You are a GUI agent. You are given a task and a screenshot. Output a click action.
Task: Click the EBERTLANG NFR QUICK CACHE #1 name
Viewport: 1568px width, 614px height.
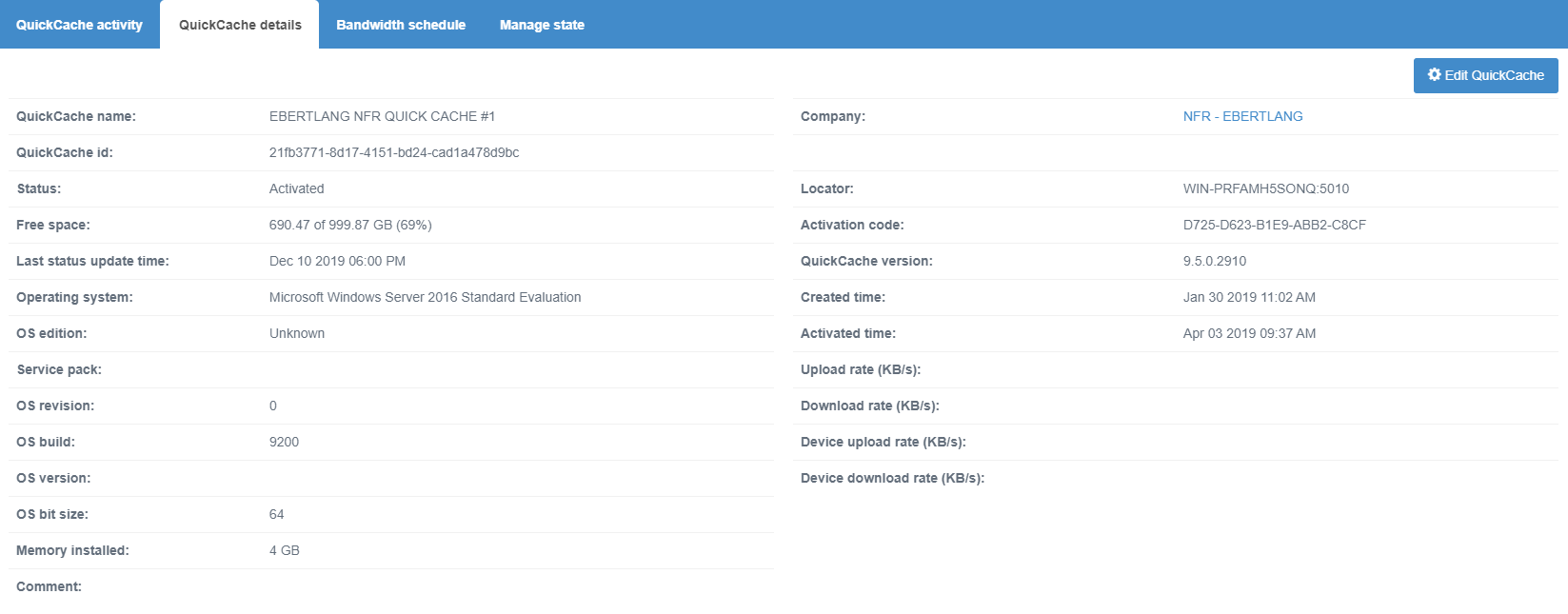tap(382, 116)
